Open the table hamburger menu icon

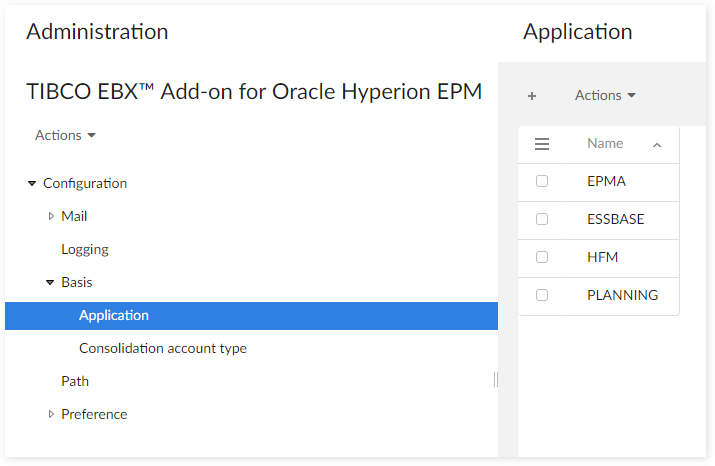pyautogui.click(x=542, y=144)
